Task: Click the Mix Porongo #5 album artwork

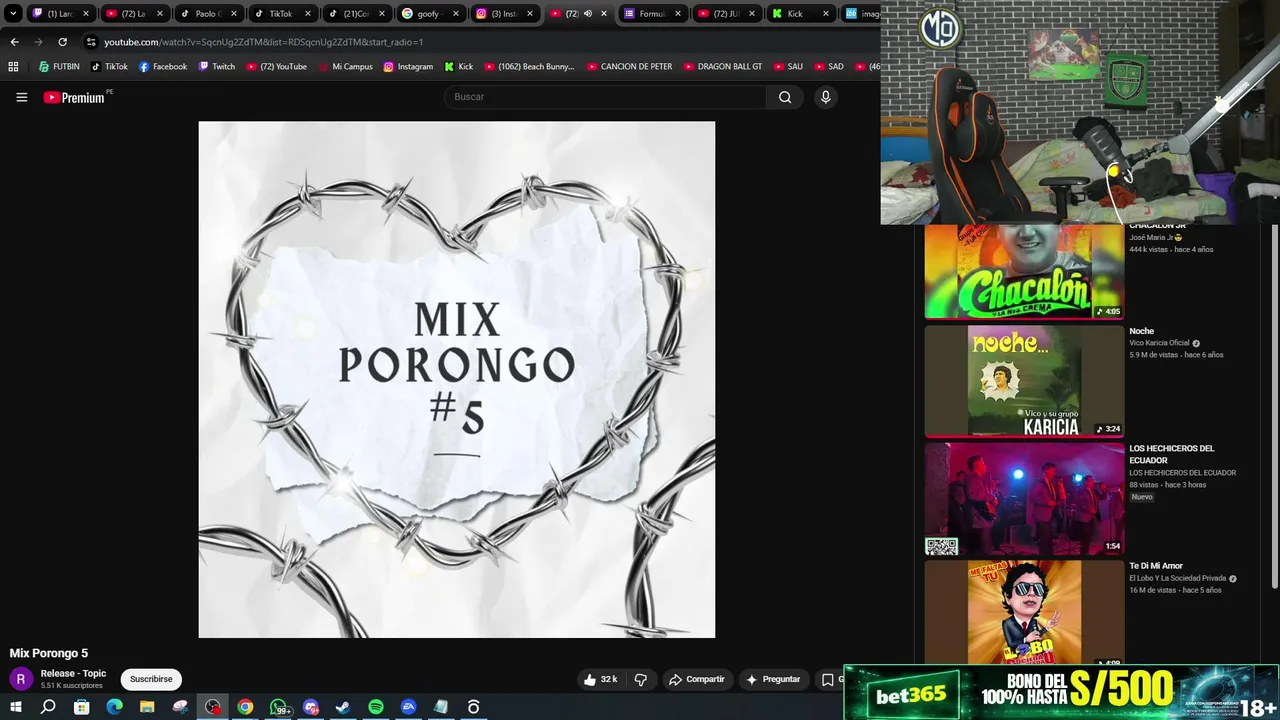Action: [x=457, y=380]
